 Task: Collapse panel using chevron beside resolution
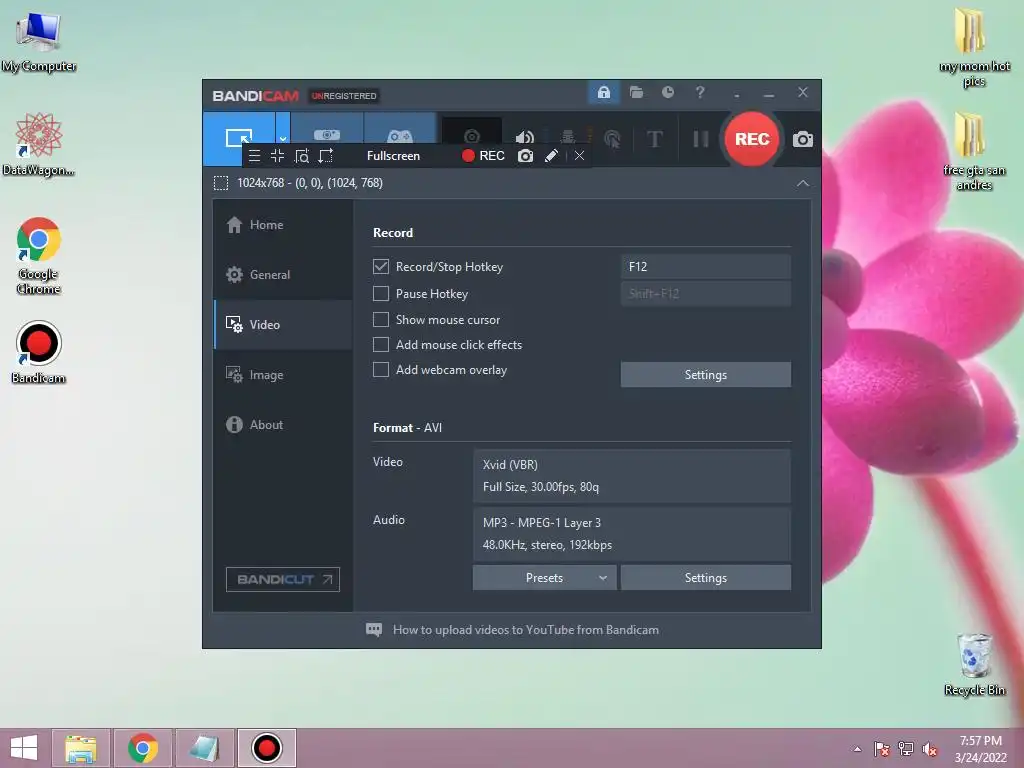803,184
